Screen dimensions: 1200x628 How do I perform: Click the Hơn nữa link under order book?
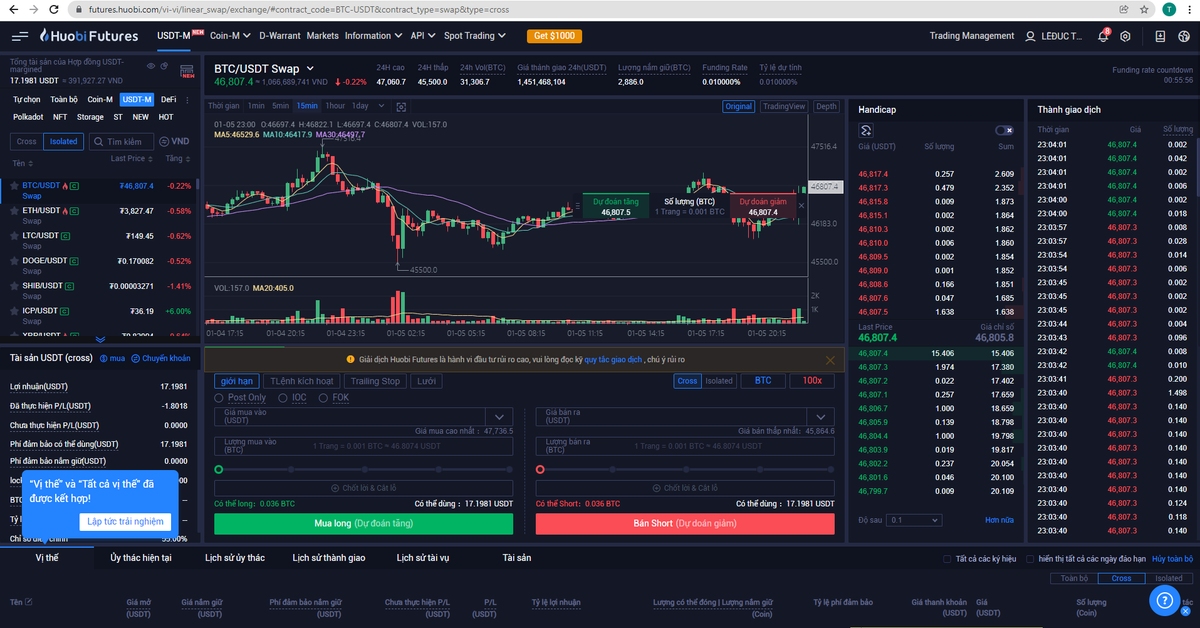pos(999,520)
